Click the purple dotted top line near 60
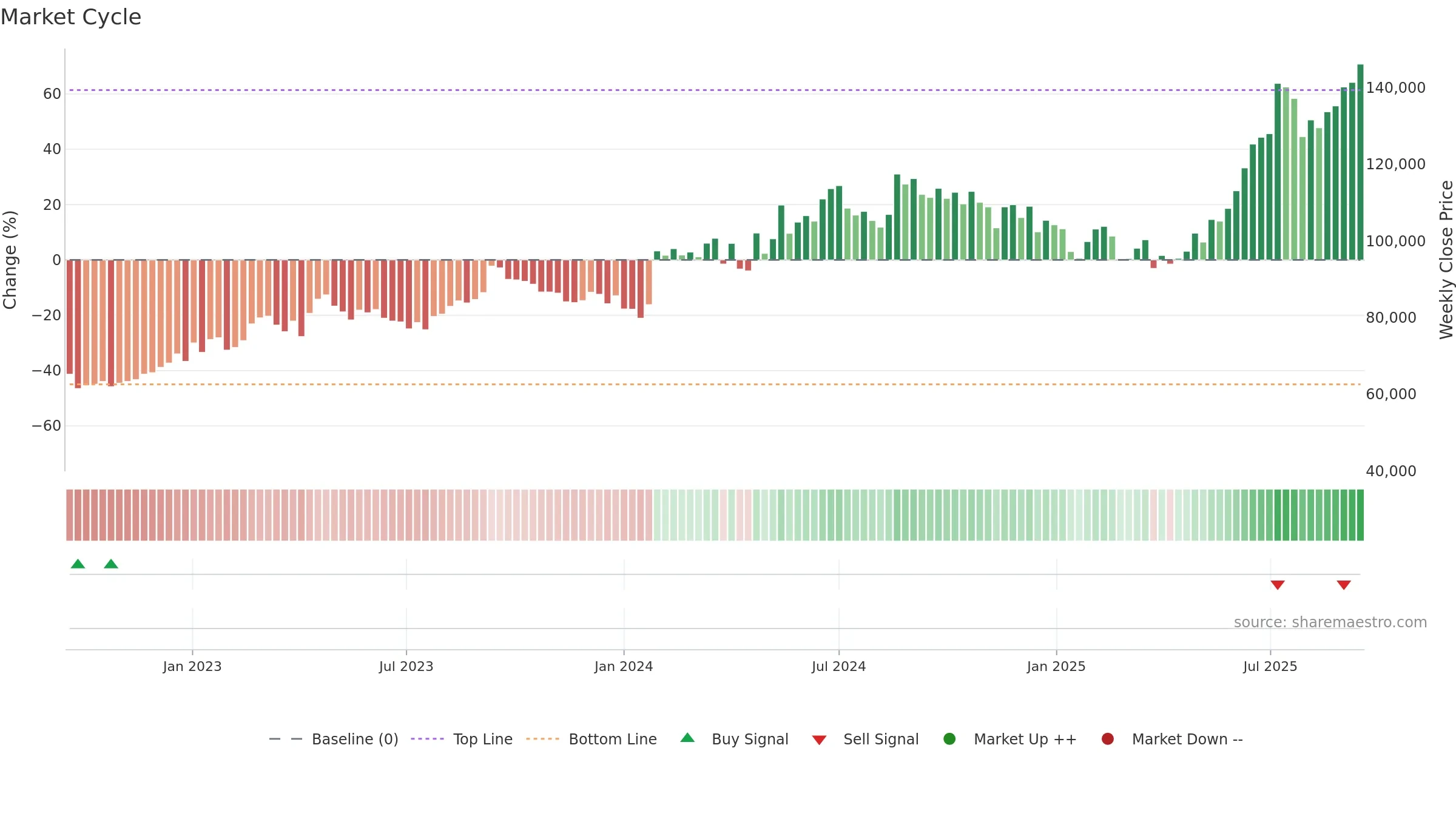This screenshot has width=1456, height=819. click(715, 90)
